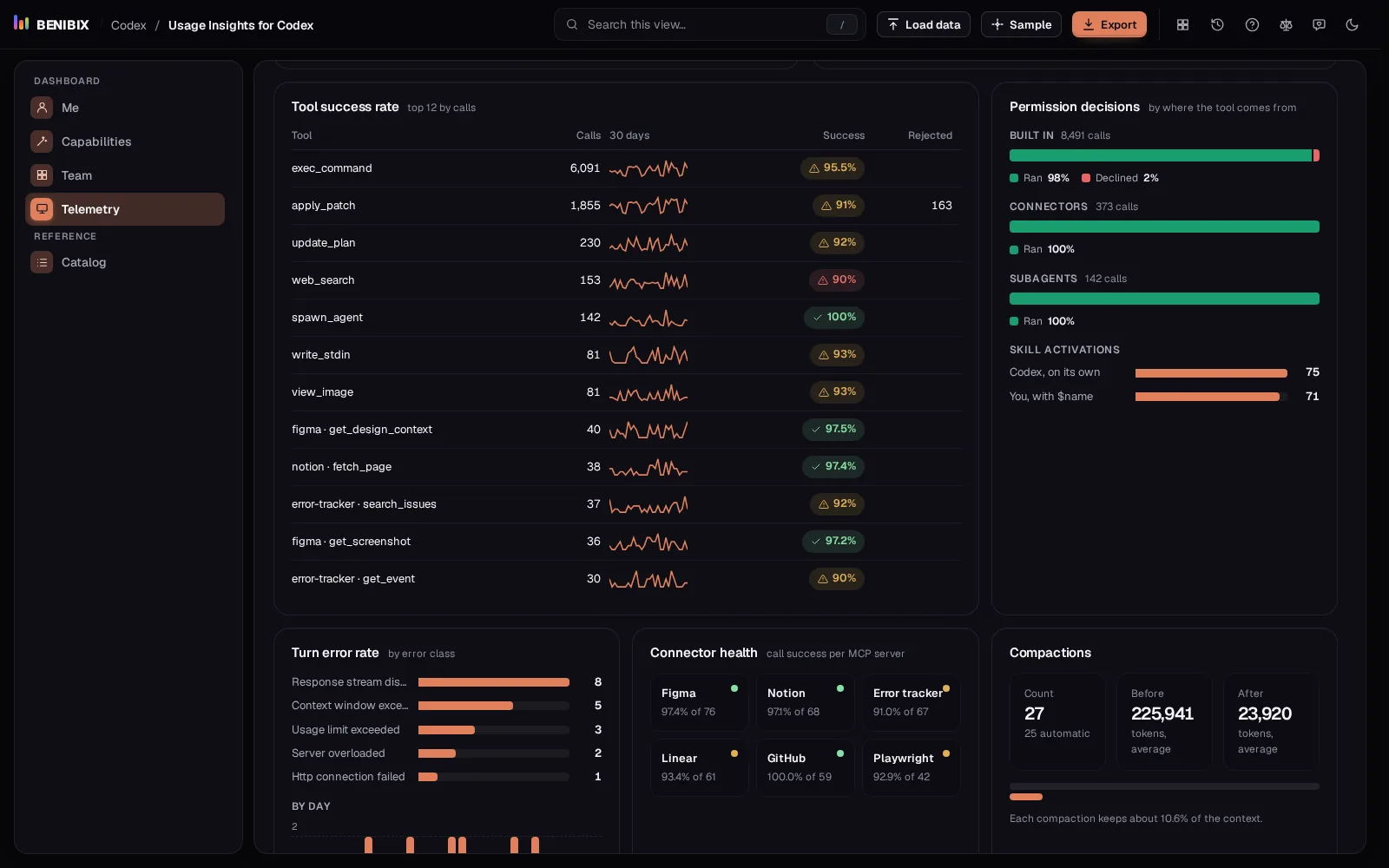
Task: Navigate to Codex breadcrumb link
Action: (128, 25)
